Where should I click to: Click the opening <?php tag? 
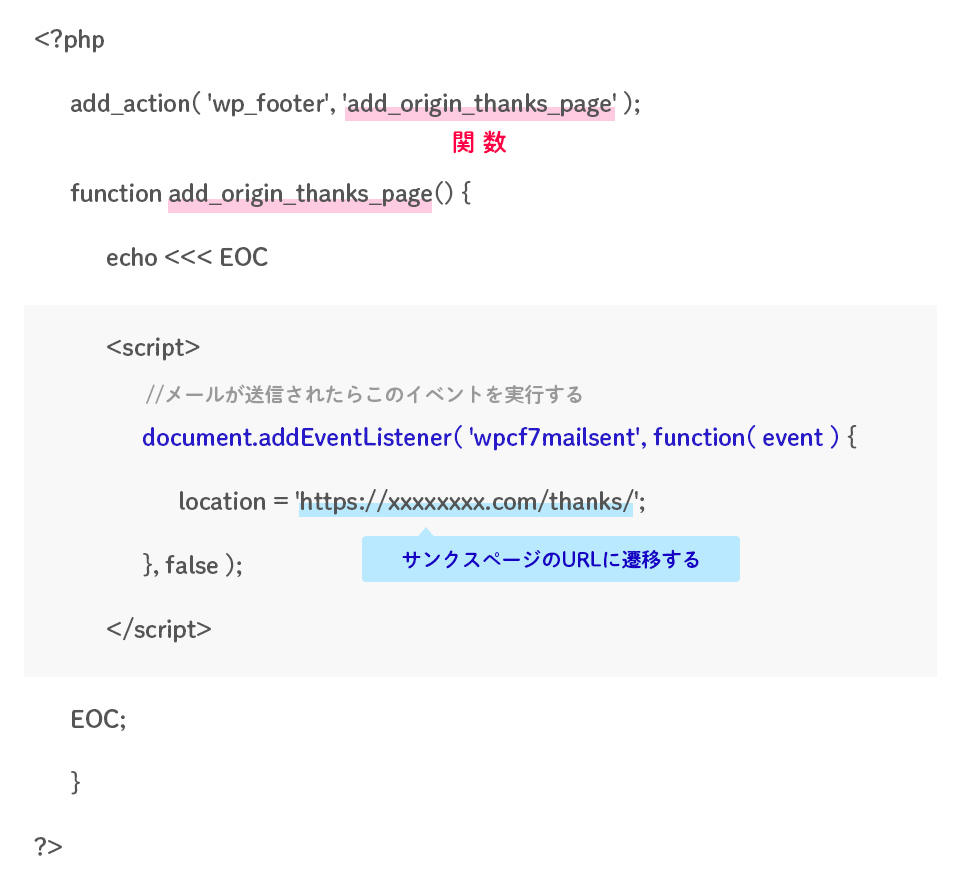tap(69, 40)
